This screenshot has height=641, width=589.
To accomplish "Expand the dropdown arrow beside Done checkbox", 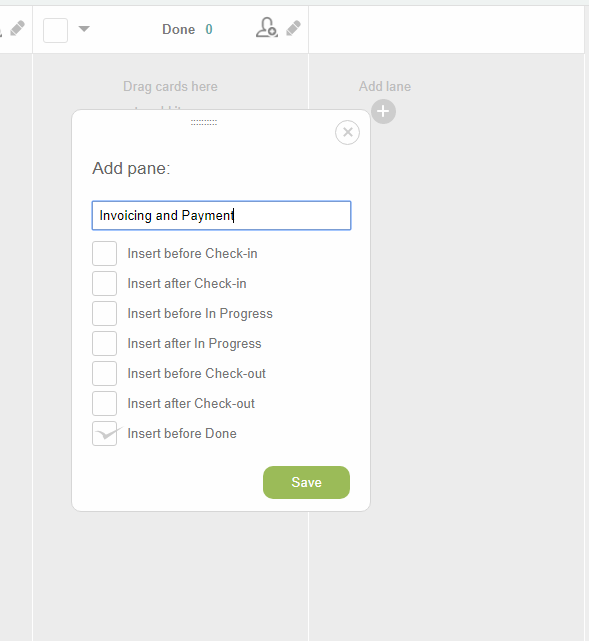I will (84, 29).
